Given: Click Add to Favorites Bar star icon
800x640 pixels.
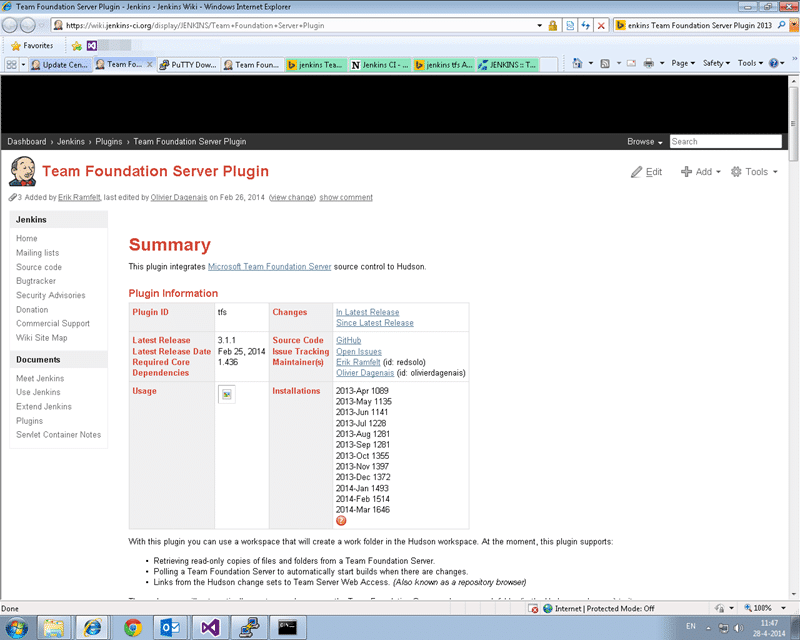Looking at the screenshot, I should point(77,46).
